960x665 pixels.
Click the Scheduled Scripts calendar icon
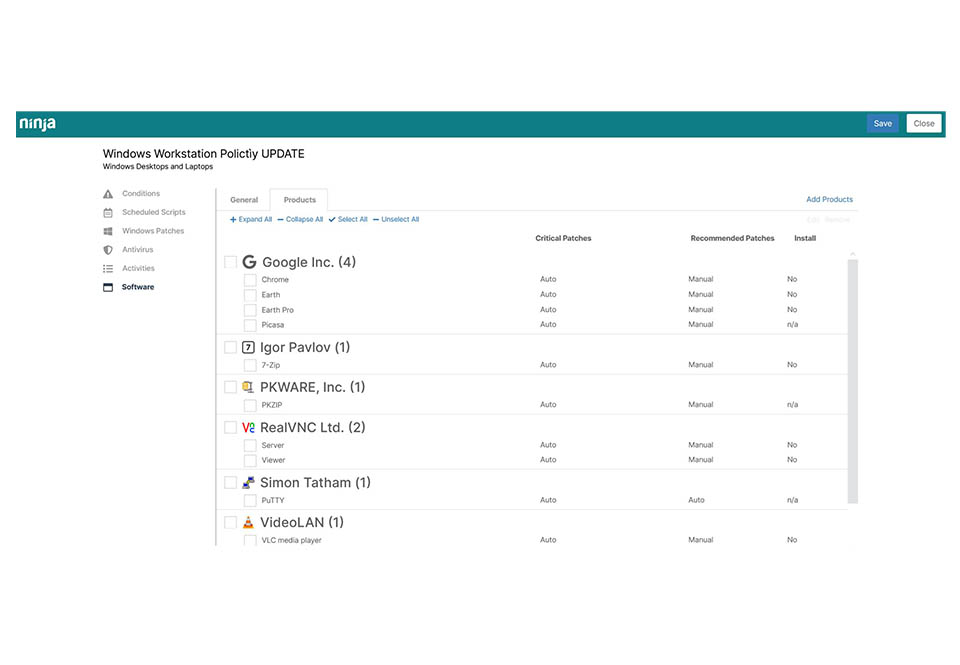[x=108, y=212]
